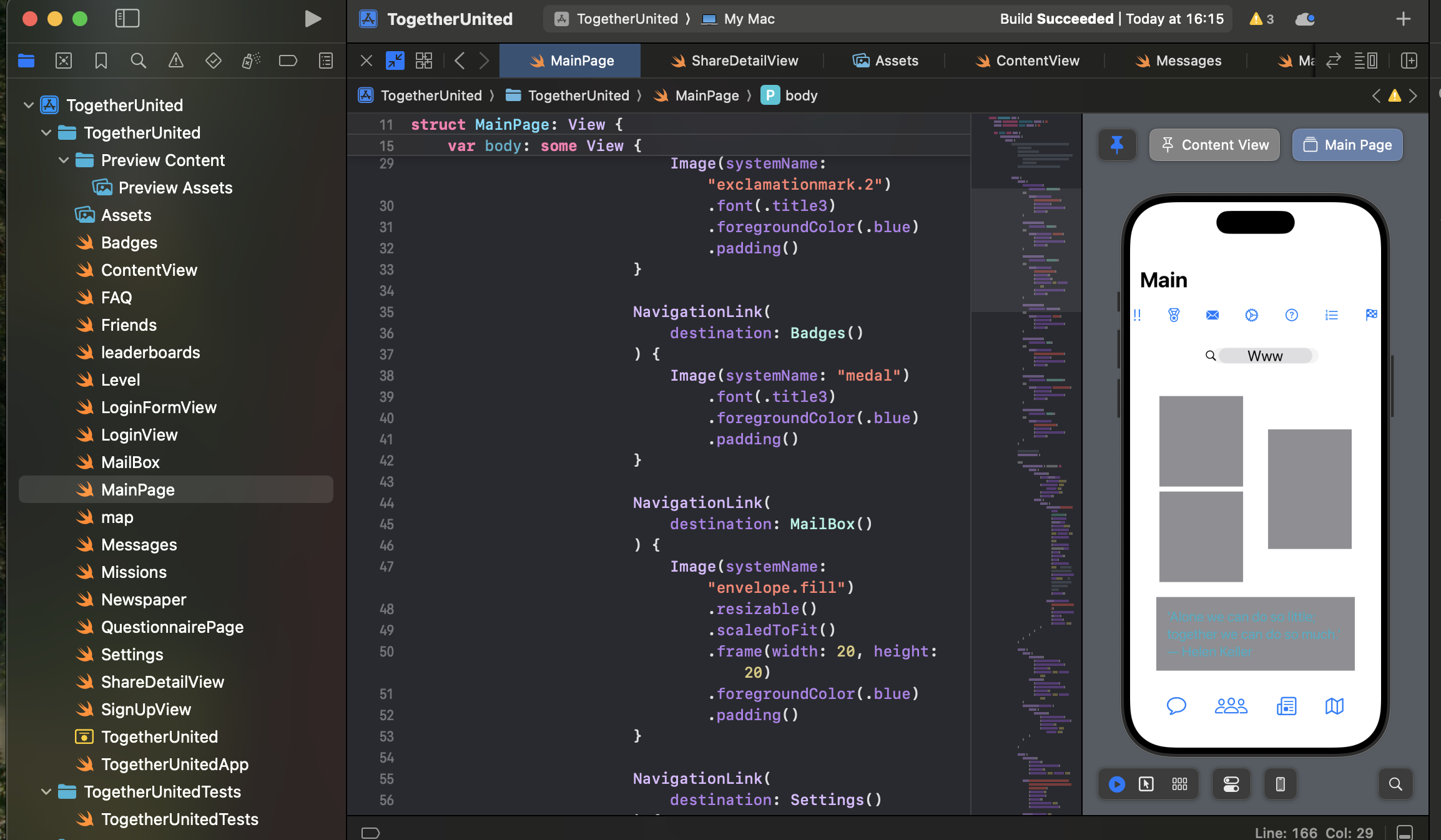Select the Content View preview button
The width and height of the screenshot is (1441, 840).
[1214, 145]
